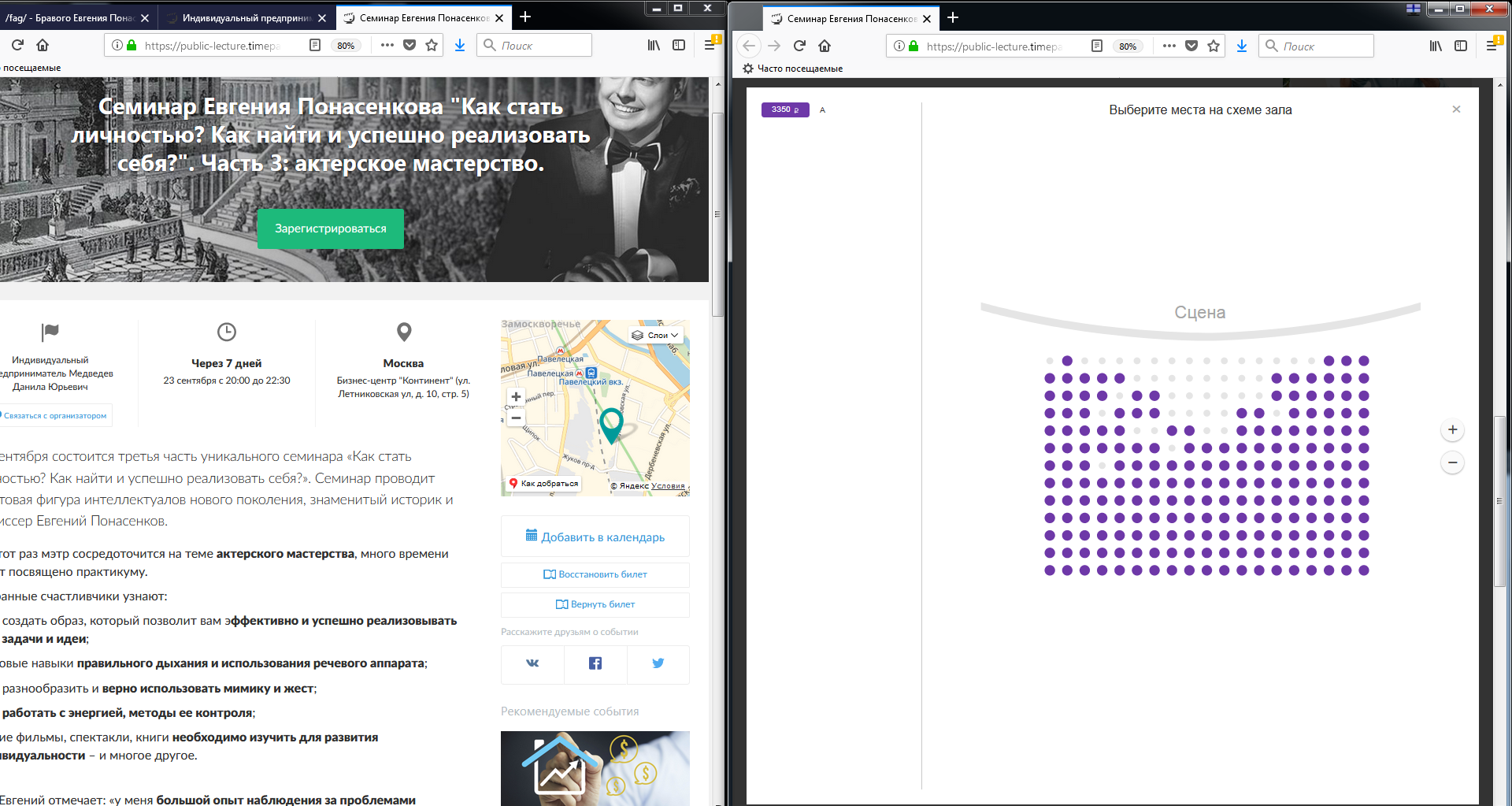Select the 3350 ₽ price category

tap(785, 110)
